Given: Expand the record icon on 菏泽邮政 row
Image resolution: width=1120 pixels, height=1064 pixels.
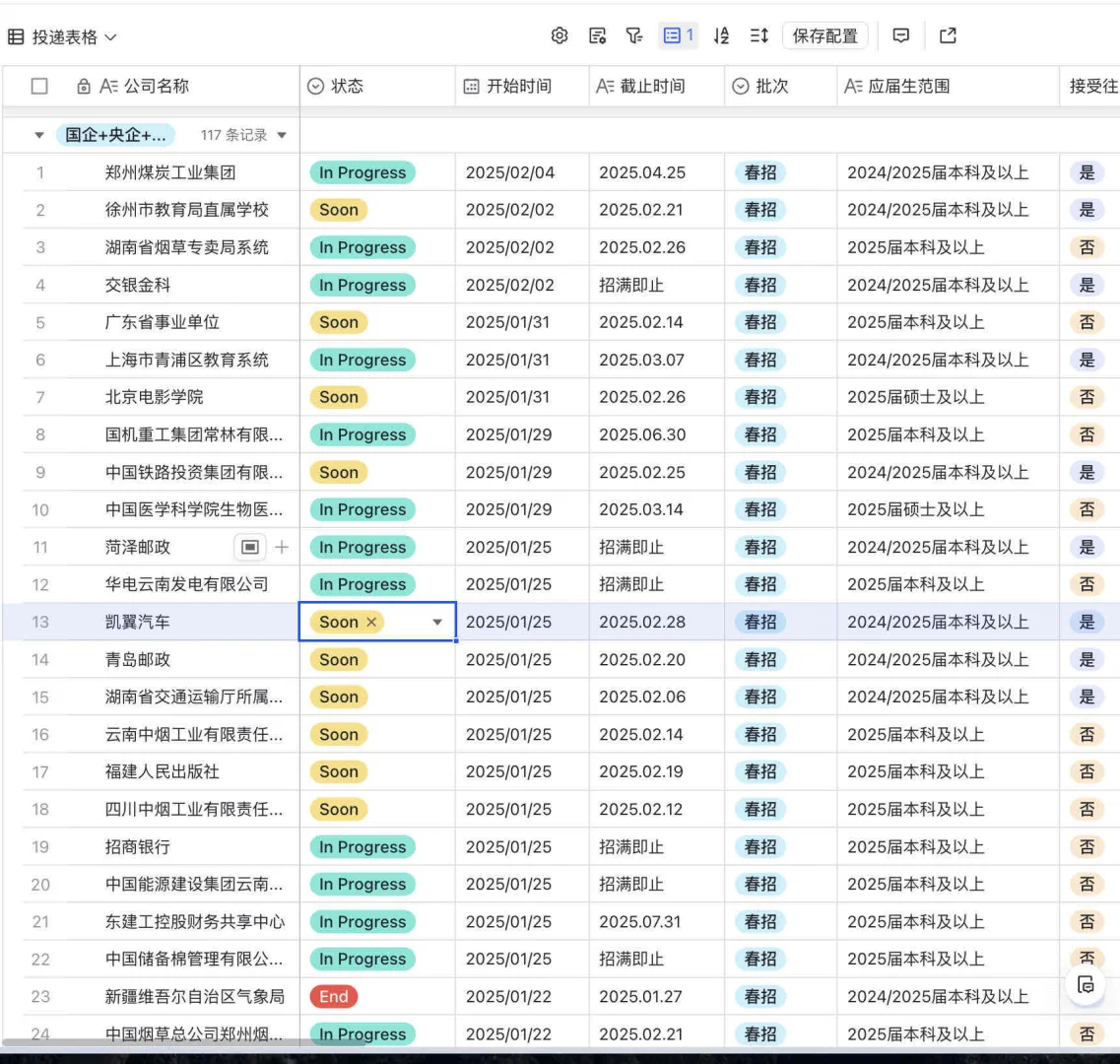Looking at the screenshot, I should 249,548.
